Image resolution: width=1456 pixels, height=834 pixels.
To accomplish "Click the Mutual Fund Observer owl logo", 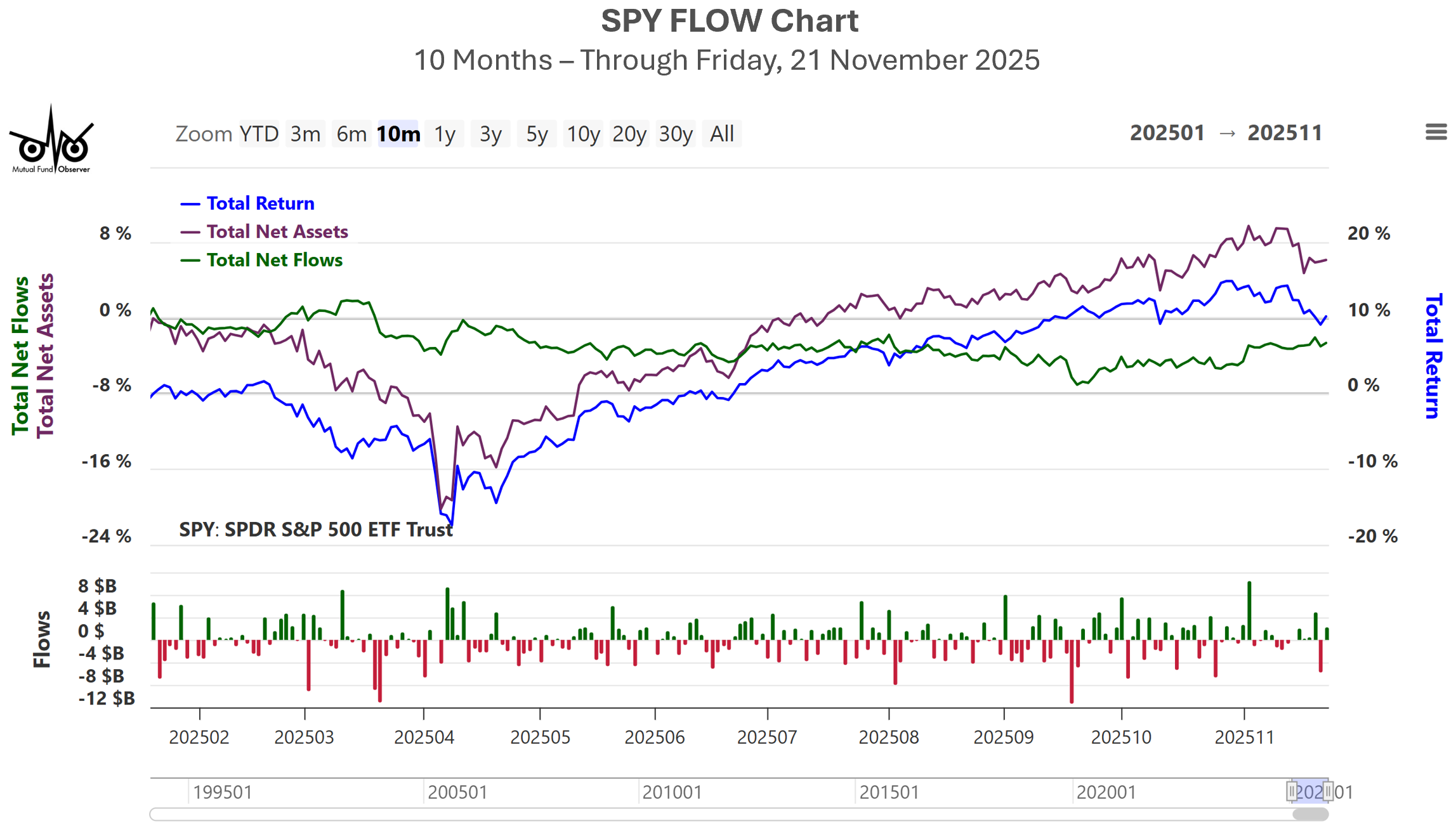I will (51, 140).
